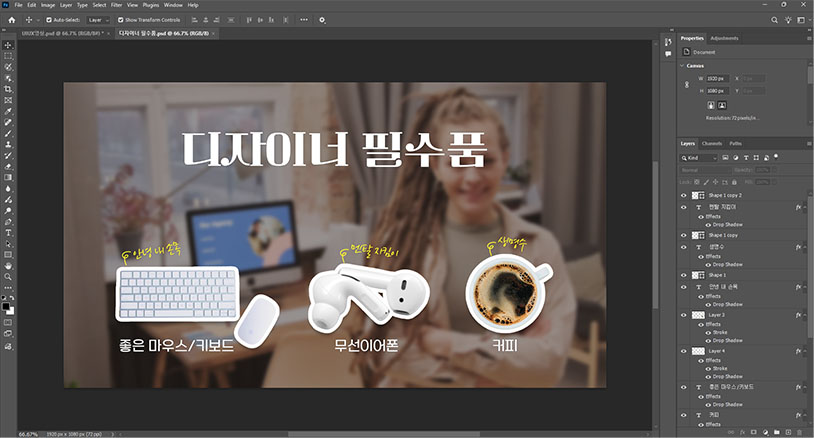Toggle Show Transform Controls checkbox

pyautogui.click(x=120, y=20)
